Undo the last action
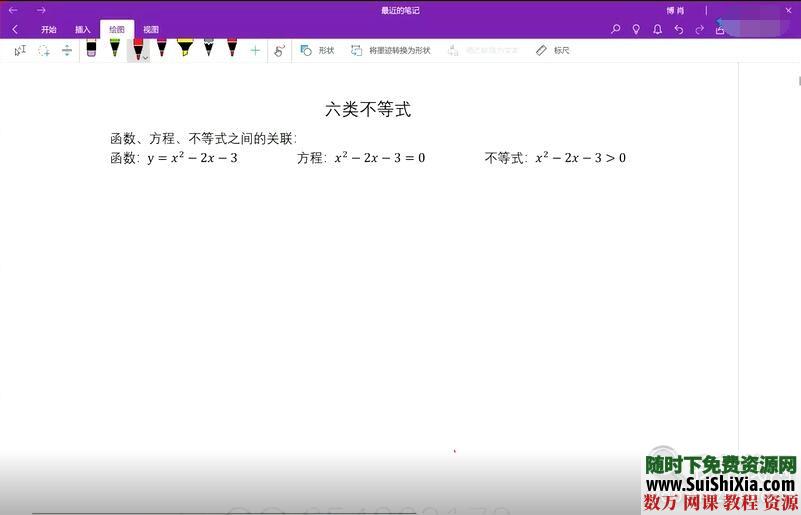The image size is (801, 515). pos(678,30)
